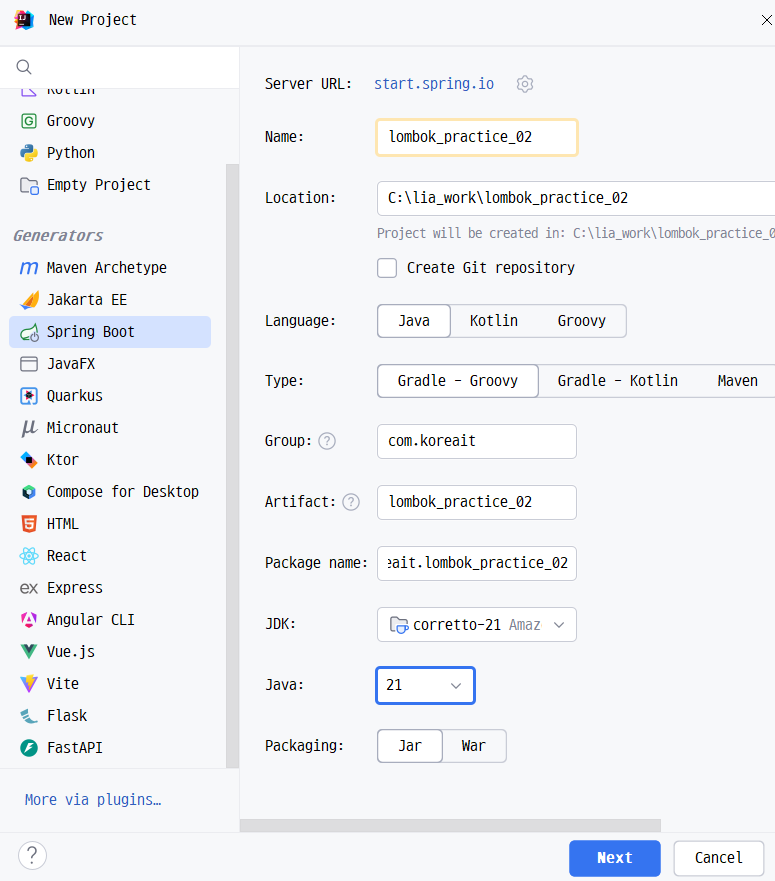This screenshot has height=881, width=775.
Task: Open start.spring.io server URL link
Action: click(x=434, y=84)
